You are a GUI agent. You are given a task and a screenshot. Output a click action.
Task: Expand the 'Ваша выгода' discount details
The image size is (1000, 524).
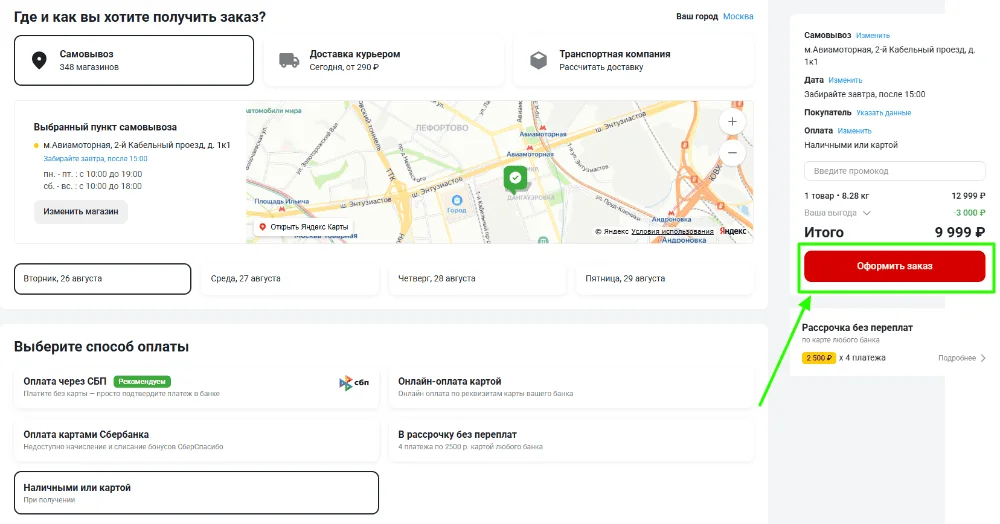(866, 213)
